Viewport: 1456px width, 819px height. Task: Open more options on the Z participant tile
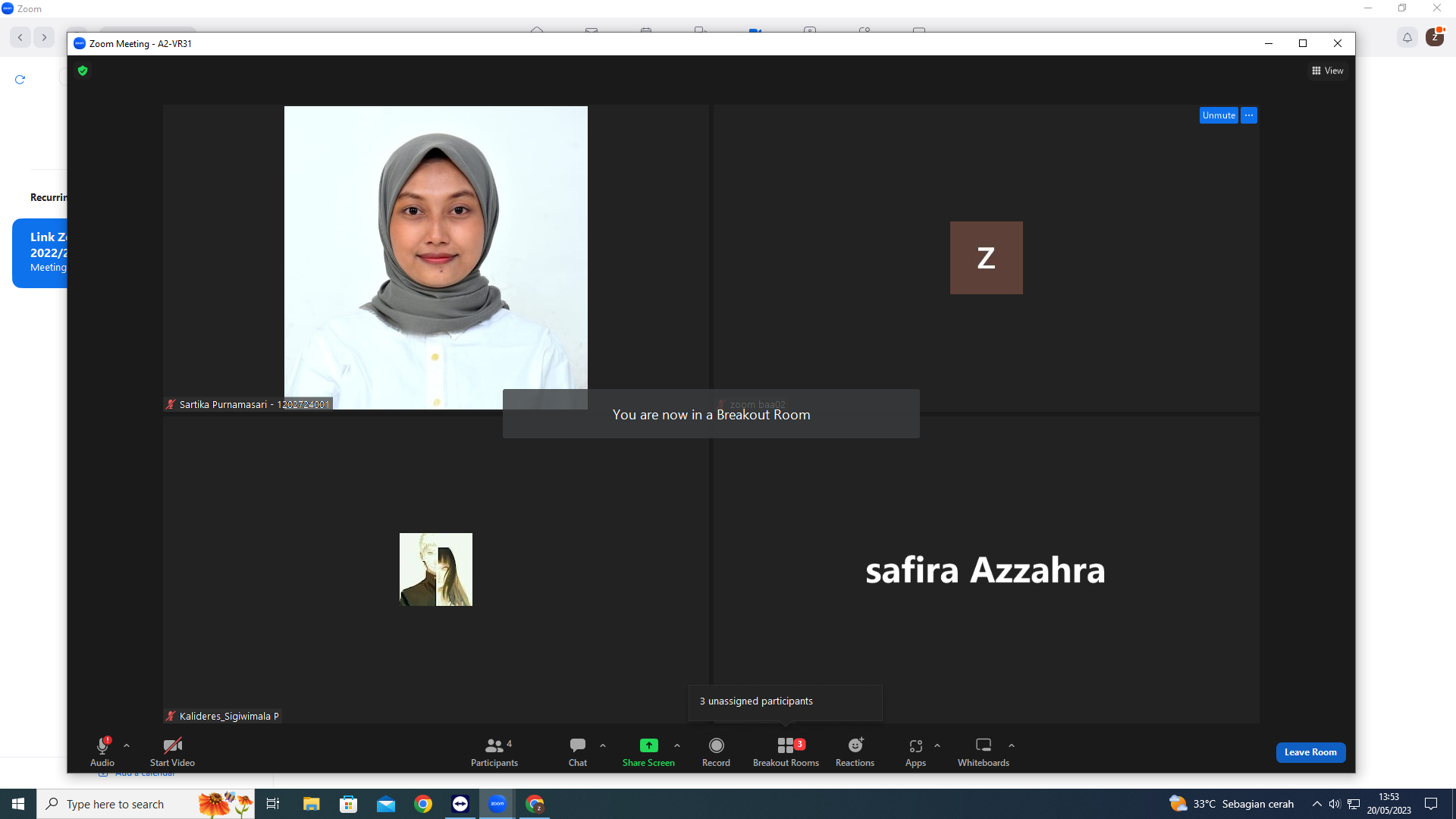point(1249,115)
